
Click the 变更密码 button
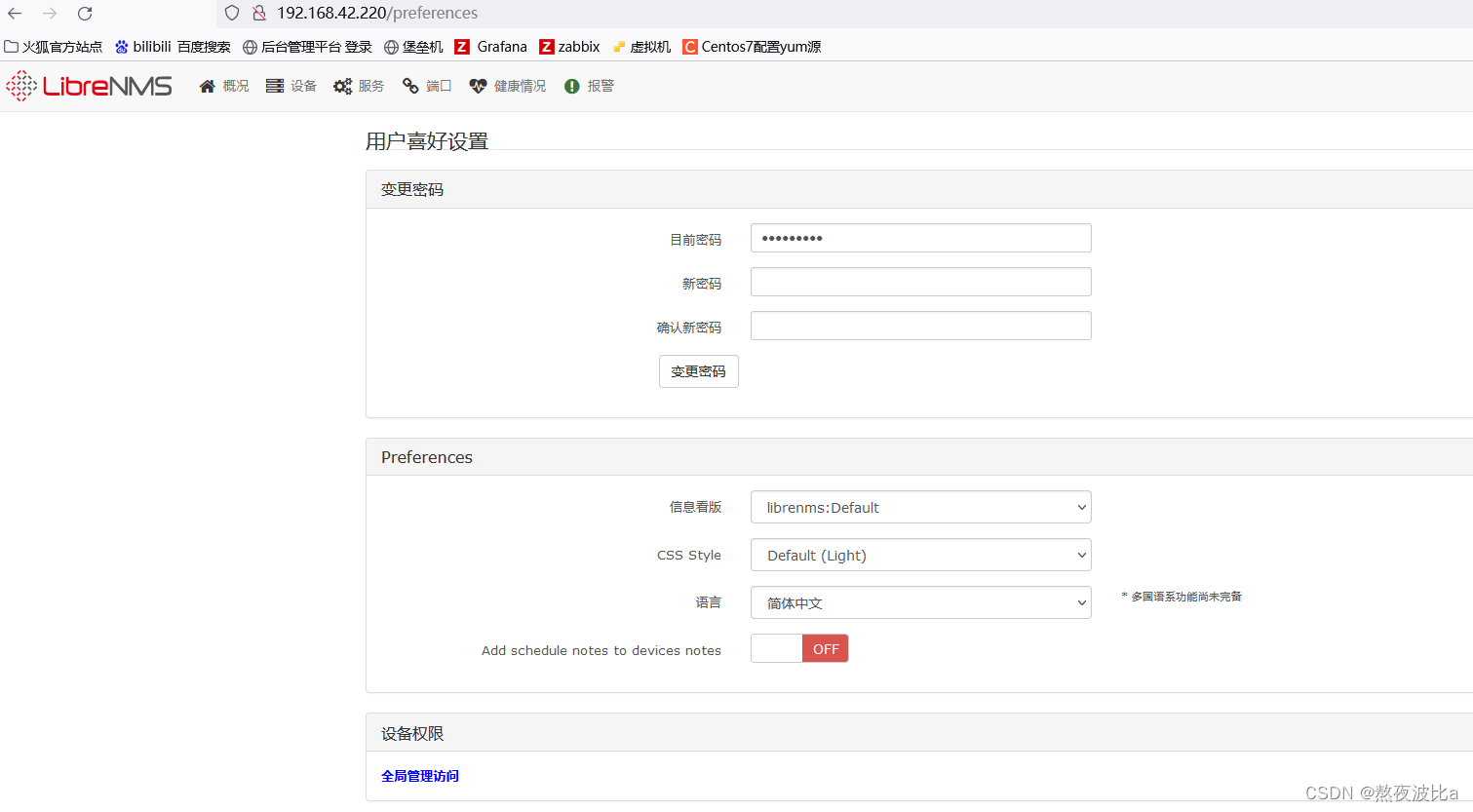point(698,371)
